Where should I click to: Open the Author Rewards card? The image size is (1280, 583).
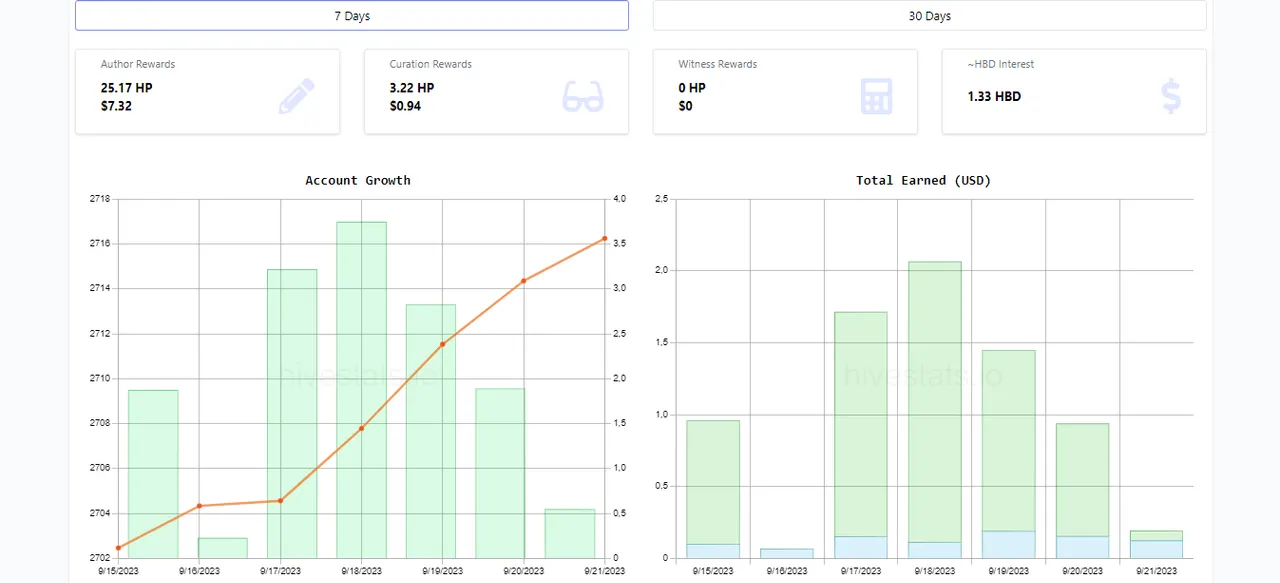tap(207, 91)
